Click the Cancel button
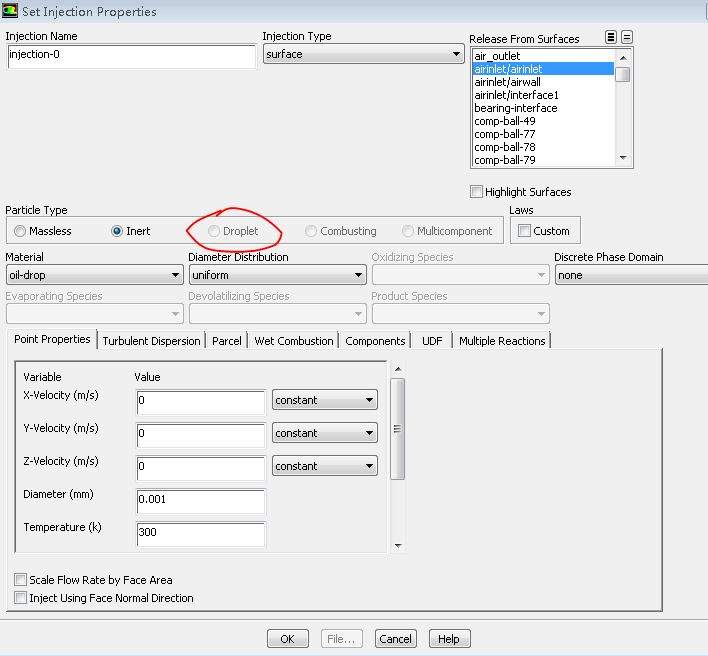Image resolution: width=708 pixels, height=656 pixels. pos(396,639)
